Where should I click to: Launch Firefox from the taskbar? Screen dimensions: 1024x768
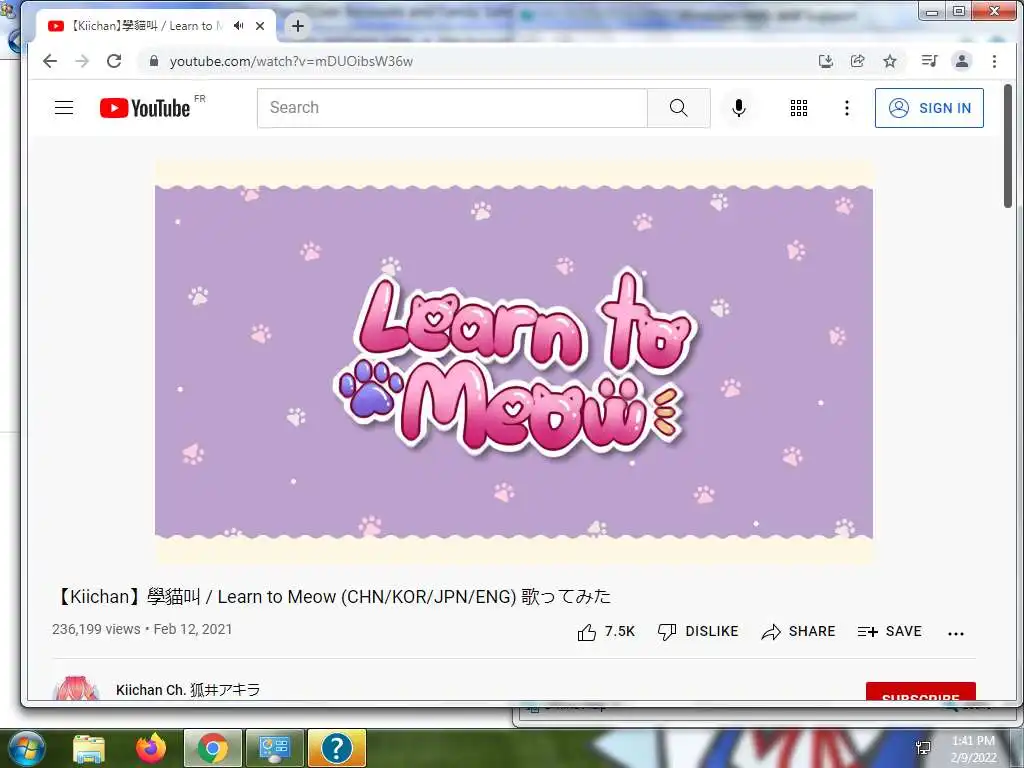(x=151, y=748)
